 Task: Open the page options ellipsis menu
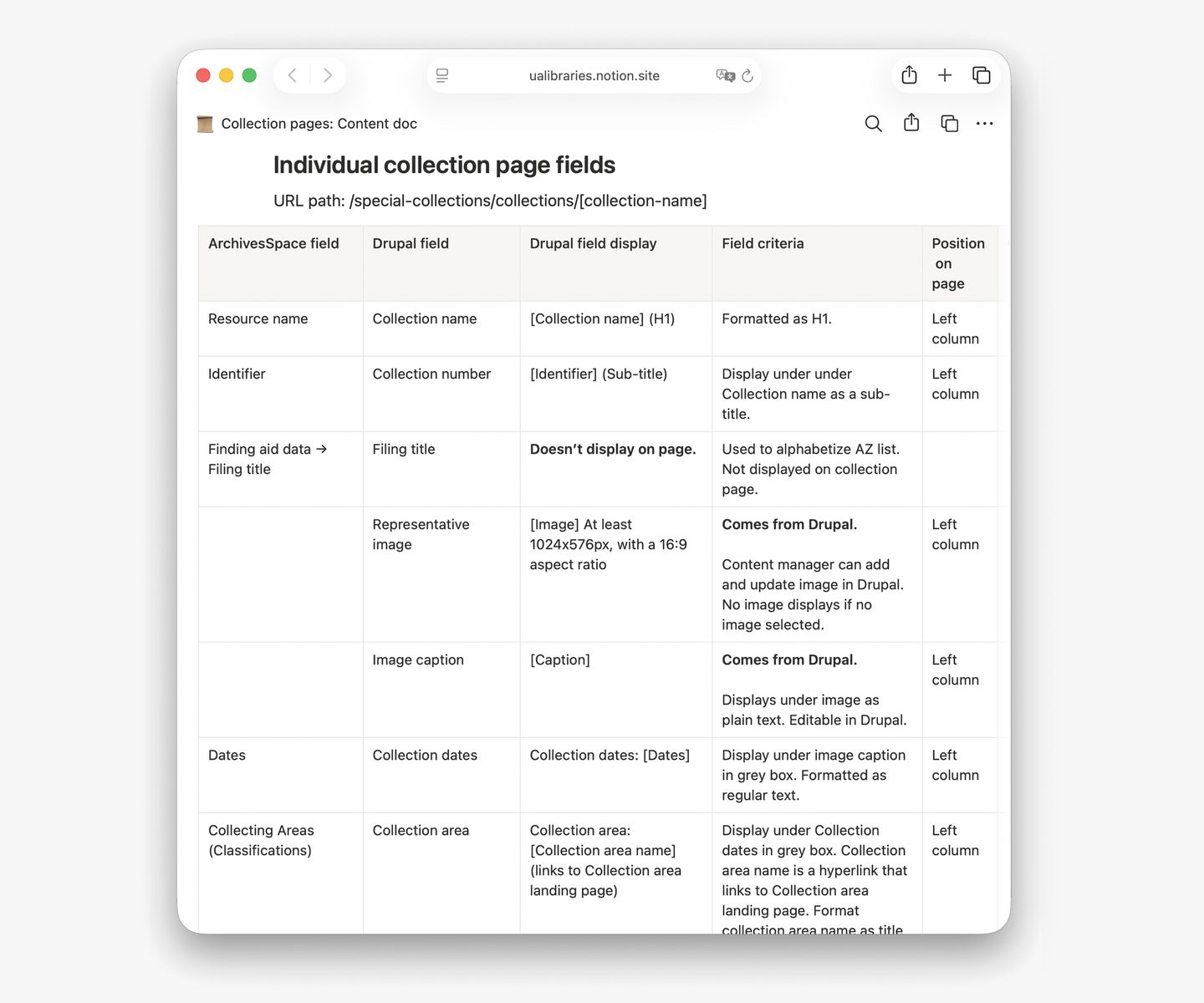pyautogui.click(x=984, y=123)
